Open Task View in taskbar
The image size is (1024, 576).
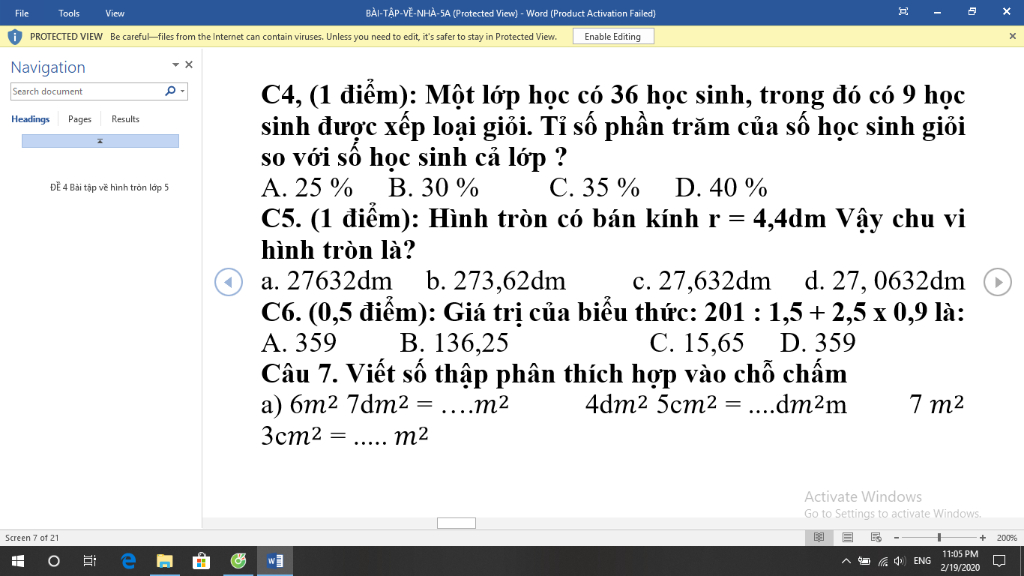(89, 561)
